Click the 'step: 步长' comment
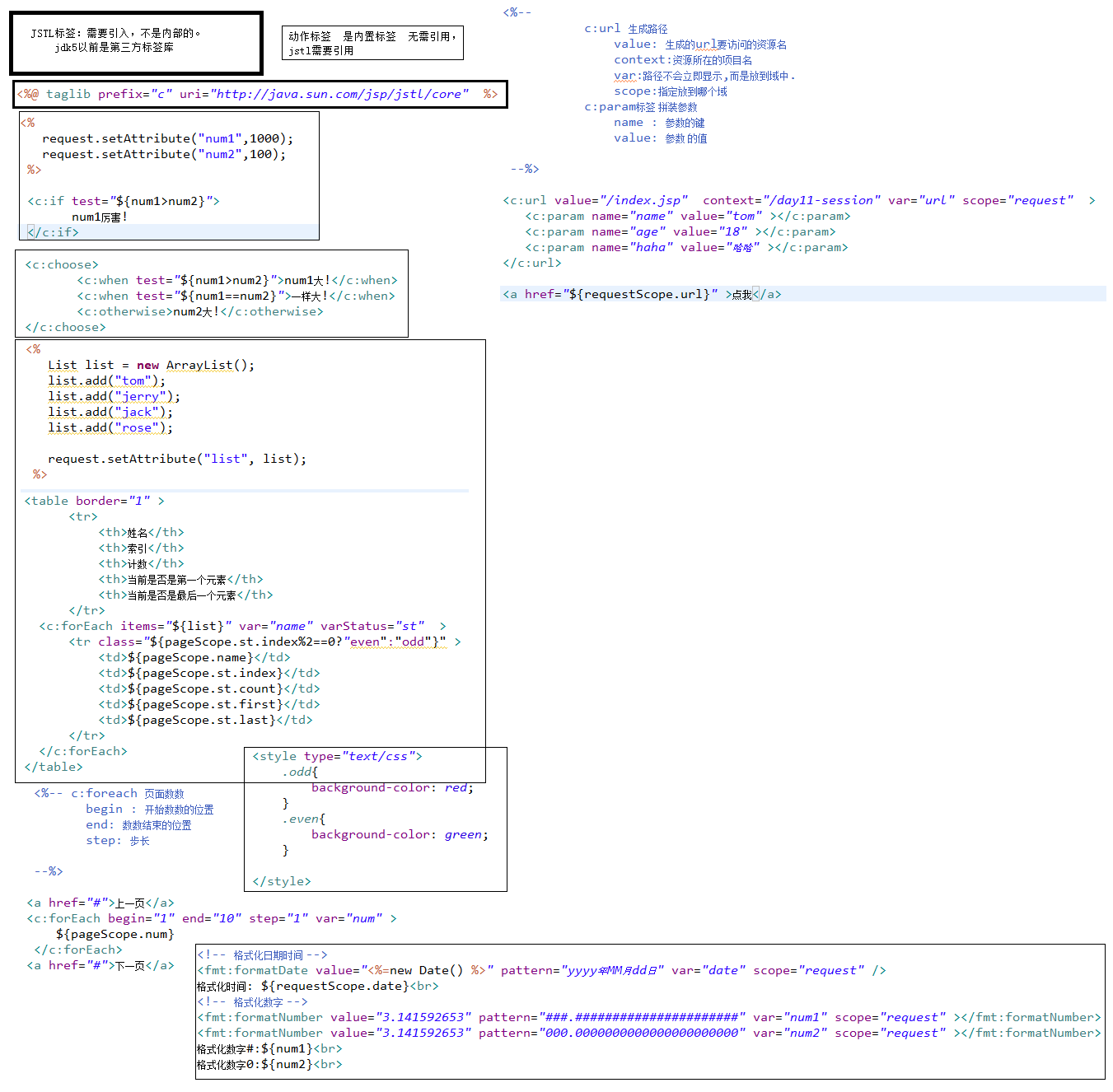This screenshot has height=1092, width=1113. (118, 841)
